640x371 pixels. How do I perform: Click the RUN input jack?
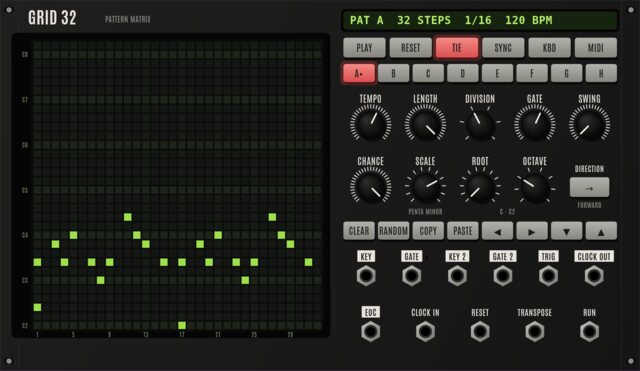coord(589,331)
